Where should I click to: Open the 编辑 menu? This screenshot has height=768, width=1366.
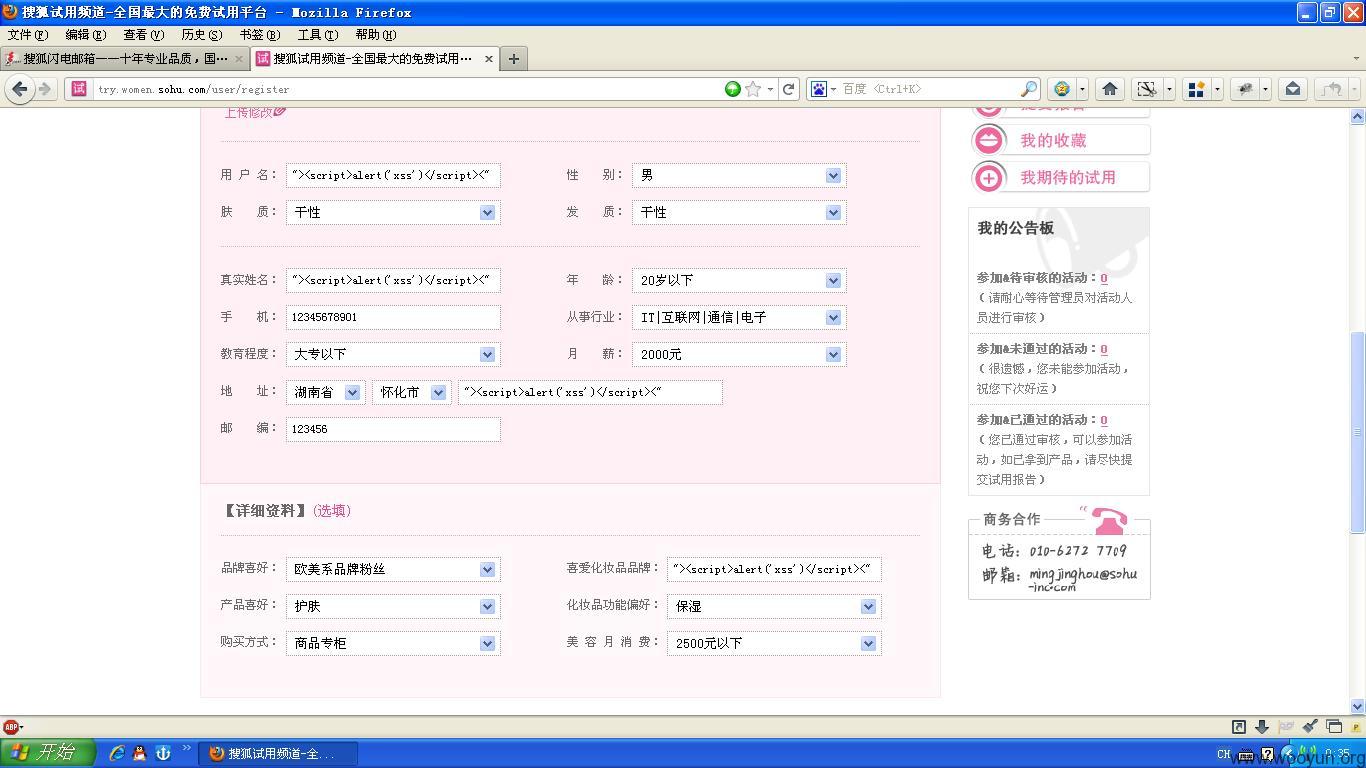(x=85, y=35)
